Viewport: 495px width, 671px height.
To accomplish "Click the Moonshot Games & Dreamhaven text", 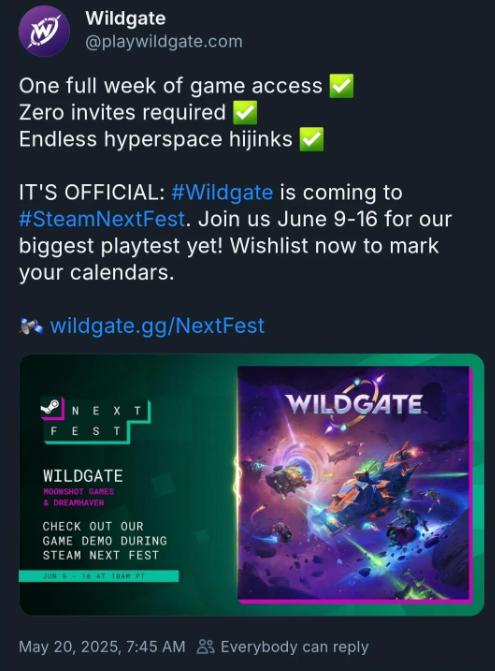I will click(79, 497).
